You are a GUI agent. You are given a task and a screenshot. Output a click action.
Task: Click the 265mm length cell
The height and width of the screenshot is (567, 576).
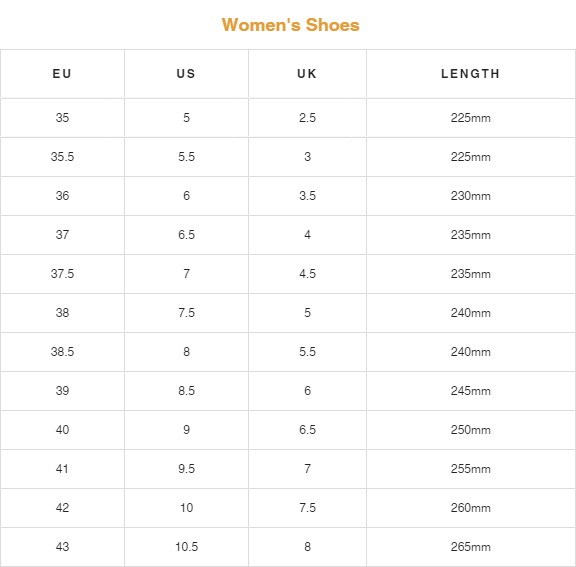click(471, 547)
